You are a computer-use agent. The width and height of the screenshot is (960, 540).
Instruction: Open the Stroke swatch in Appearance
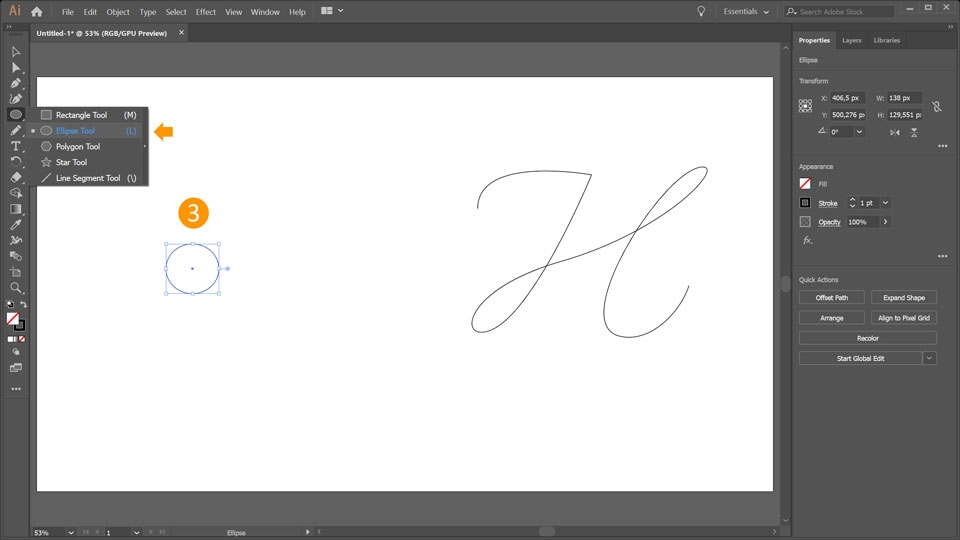point(805,203)
